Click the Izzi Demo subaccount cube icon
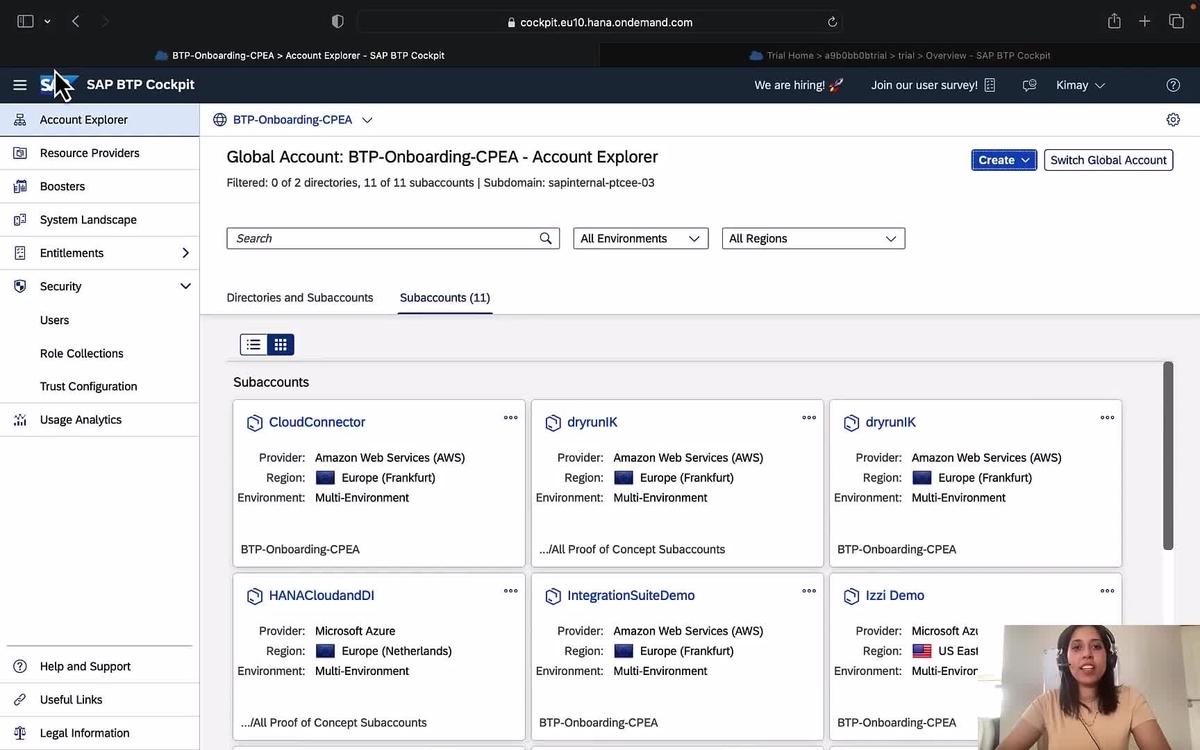This screenshot has width=1200, height=750. tap(851, 596)
